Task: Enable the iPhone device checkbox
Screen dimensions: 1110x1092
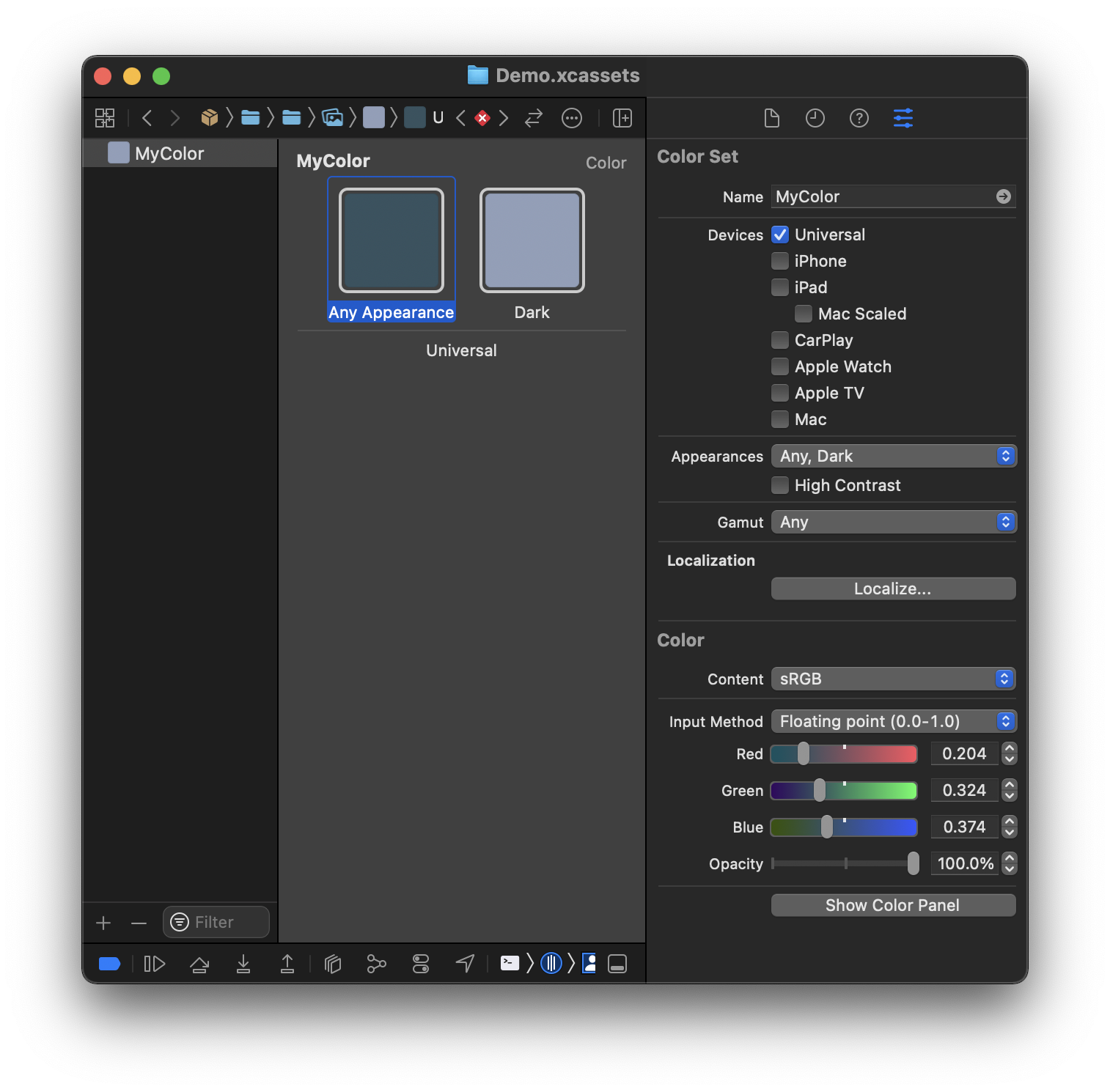Action: tap(780, 261)
